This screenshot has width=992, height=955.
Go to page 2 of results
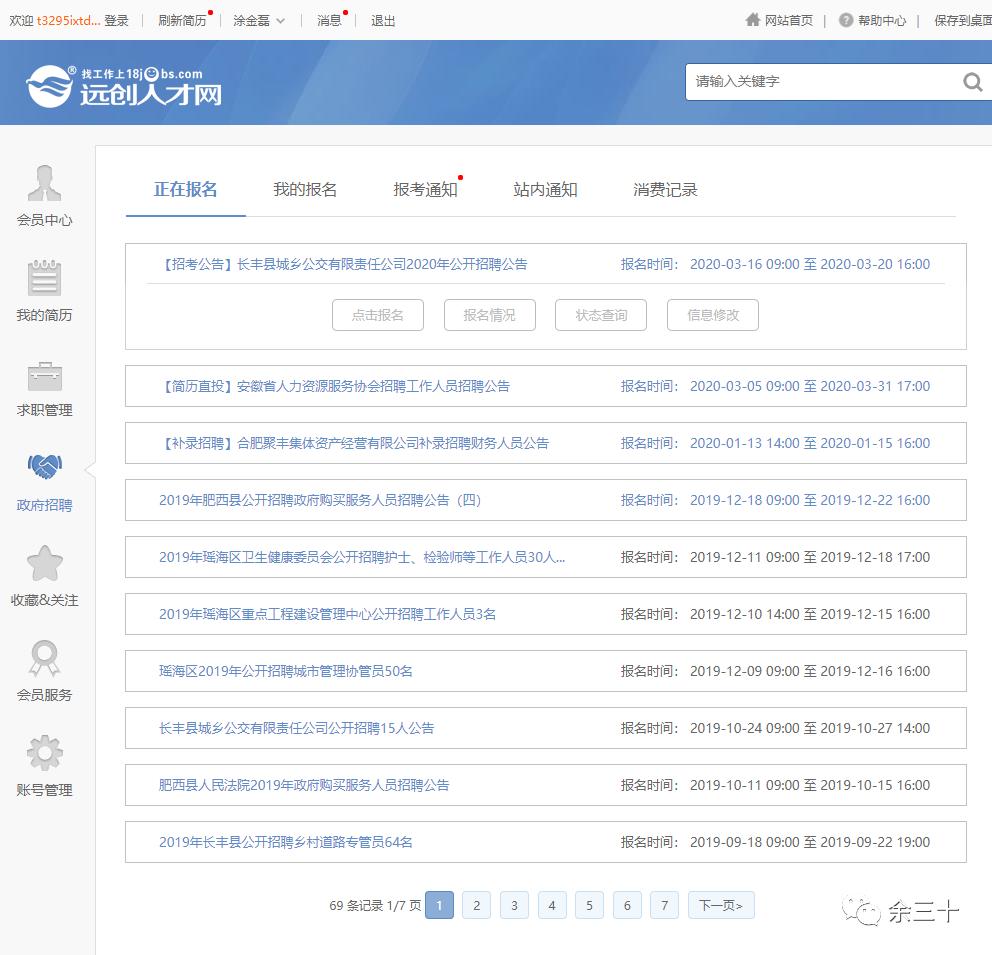point(477,904)
